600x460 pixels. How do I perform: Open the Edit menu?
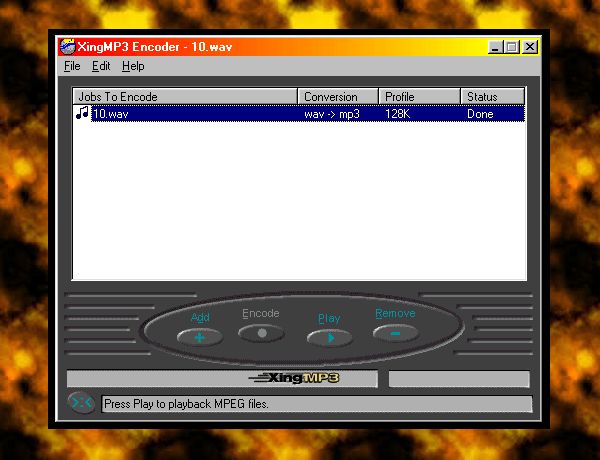(101, 66)
